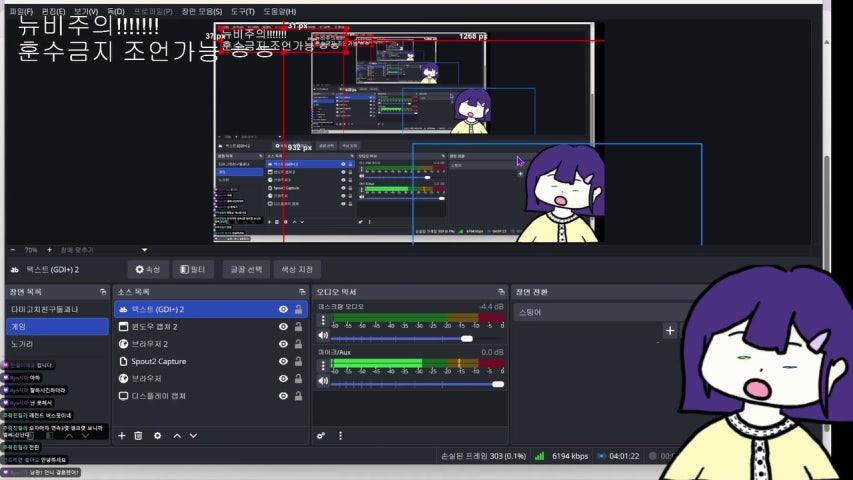This screenshot has height=480, width=853.
Task: Toggle lock on Spout2 Capture source
Action: click(x=299, y=361)
